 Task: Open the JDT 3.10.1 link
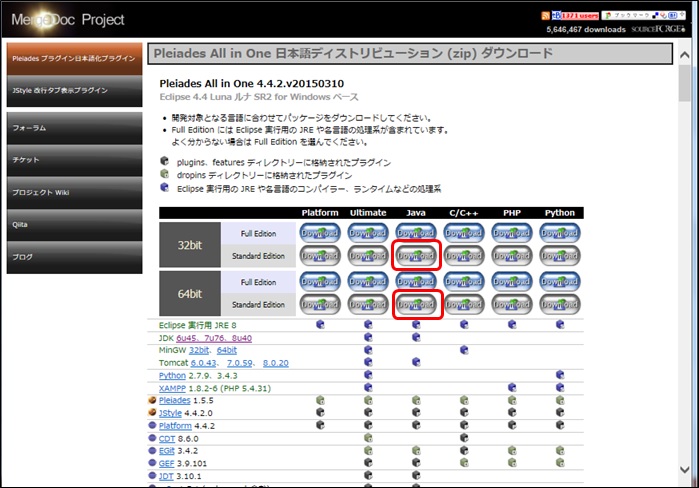[166, 476]
